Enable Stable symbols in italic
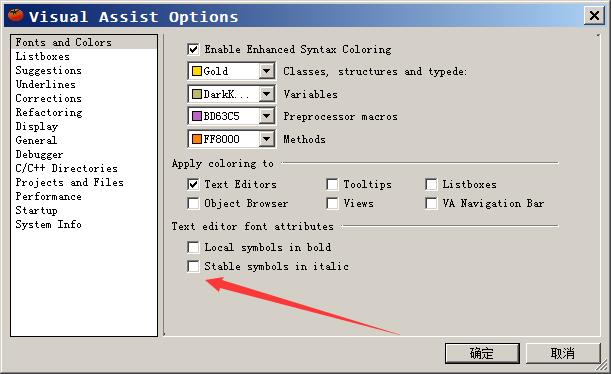The width and height of the screenshot is (611, 374). pyautogui.click(x=193, y=266)
